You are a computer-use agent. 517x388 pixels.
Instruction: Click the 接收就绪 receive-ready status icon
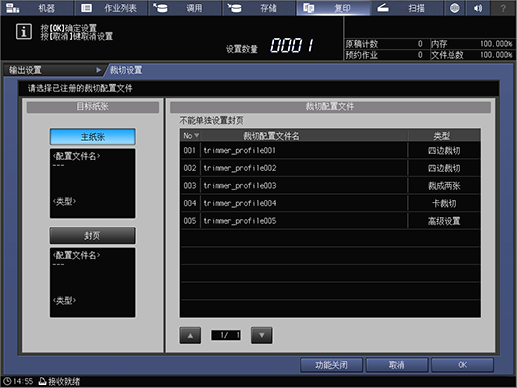pos(42,381)
